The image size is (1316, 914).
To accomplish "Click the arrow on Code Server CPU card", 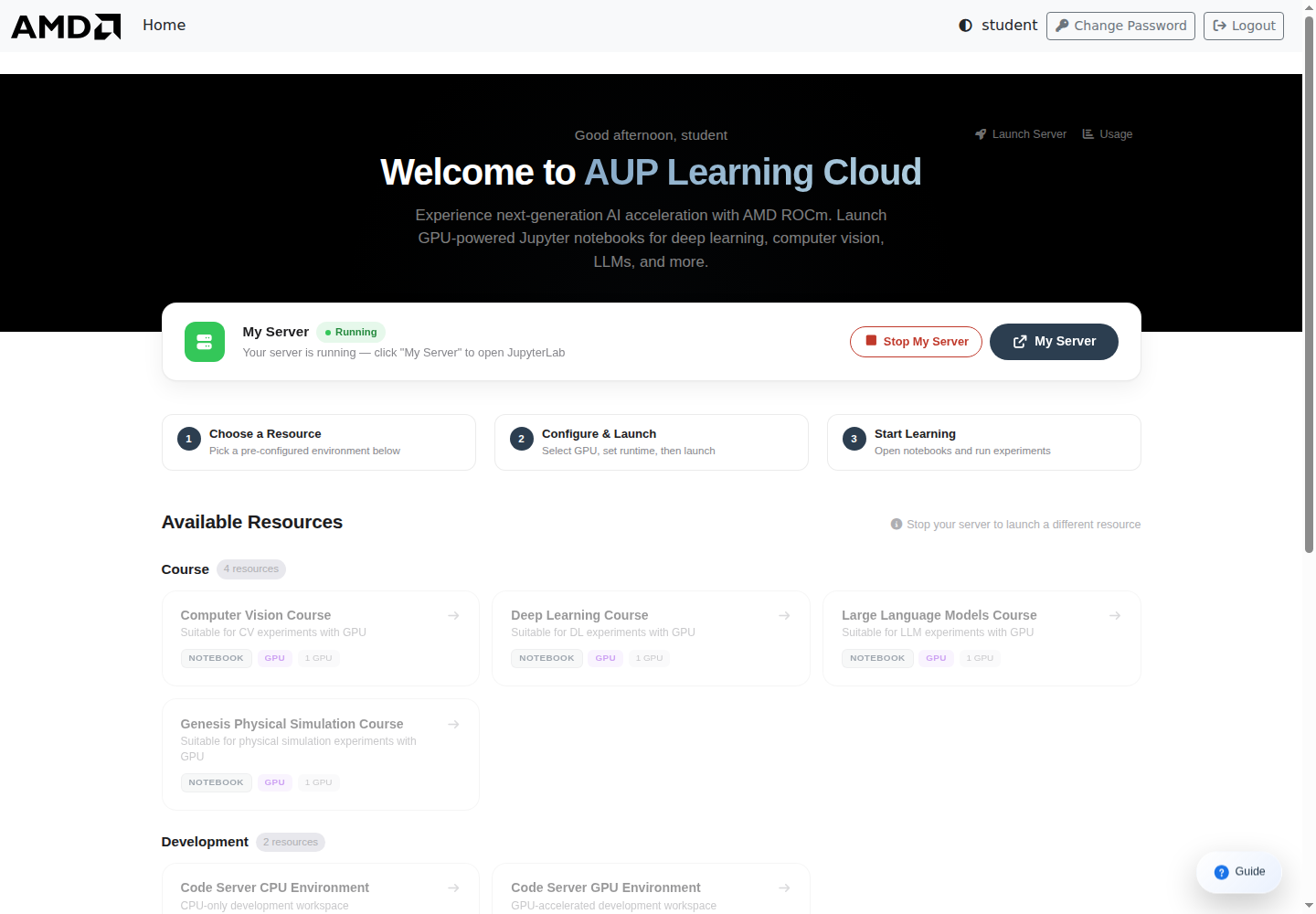I will coord(453,888).
